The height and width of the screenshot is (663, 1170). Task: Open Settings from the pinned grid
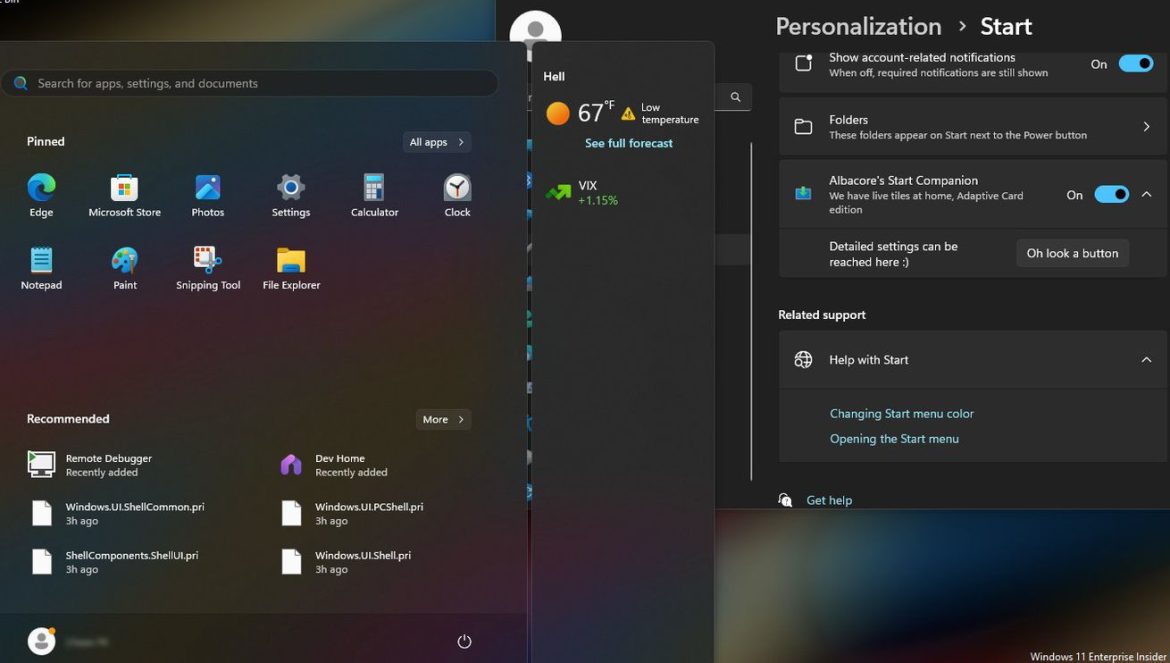tap(291, 195)
